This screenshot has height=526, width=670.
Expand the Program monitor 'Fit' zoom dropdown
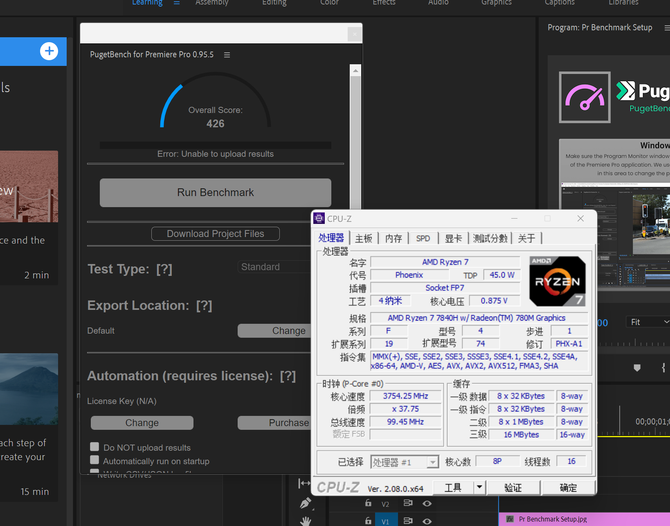pyautogui.click(x=647, y=322)
